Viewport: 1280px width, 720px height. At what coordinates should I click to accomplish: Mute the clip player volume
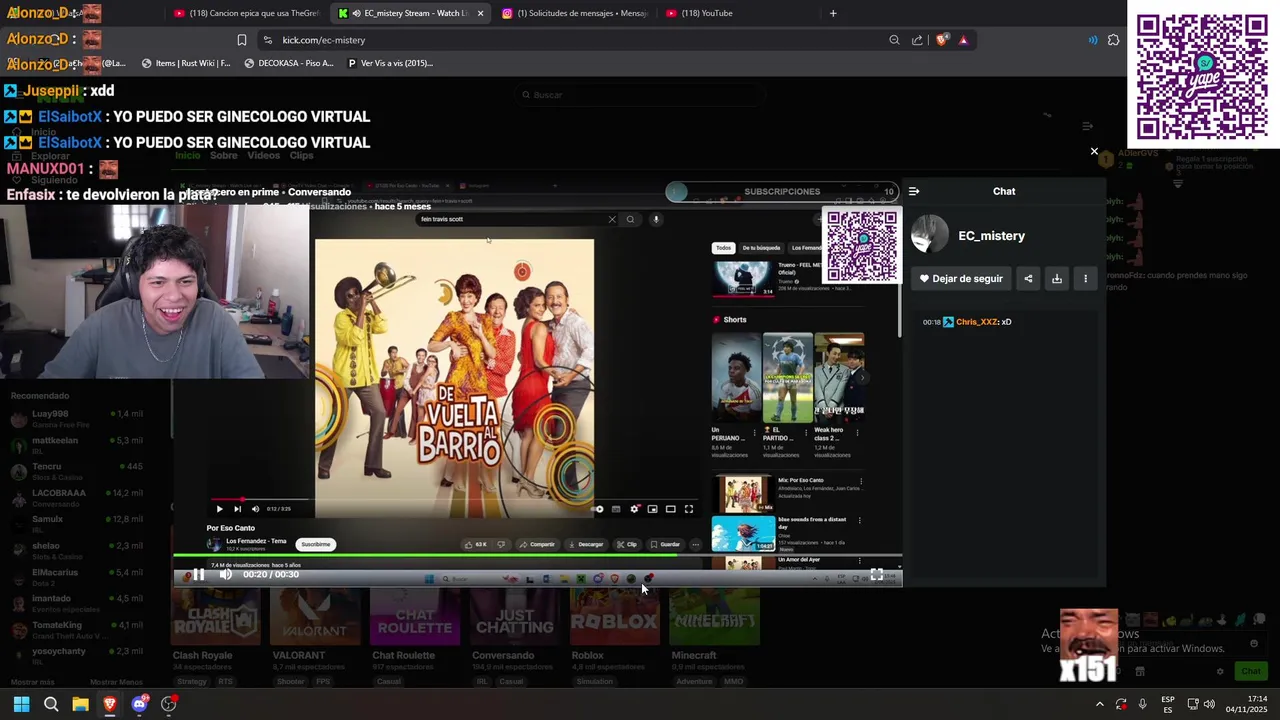226,574
